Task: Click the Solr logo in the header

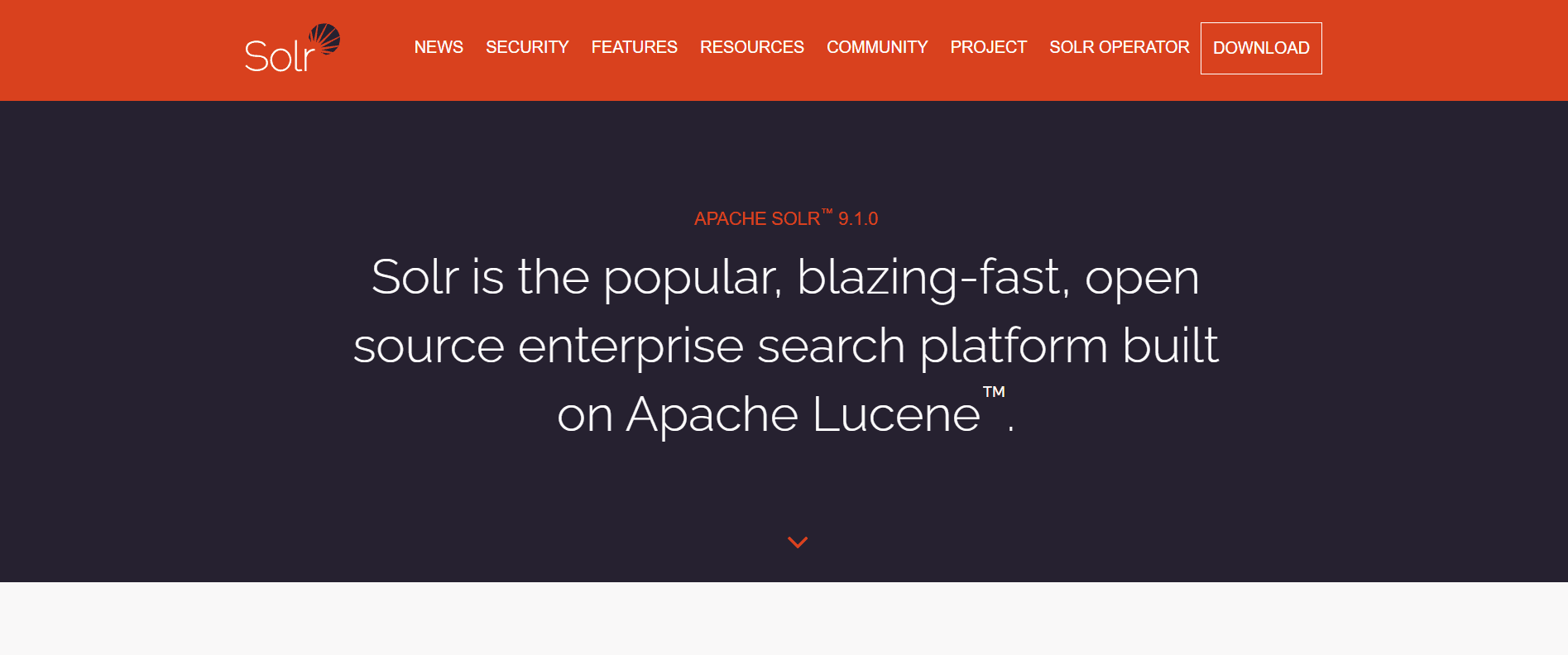Action: point(292,48)
